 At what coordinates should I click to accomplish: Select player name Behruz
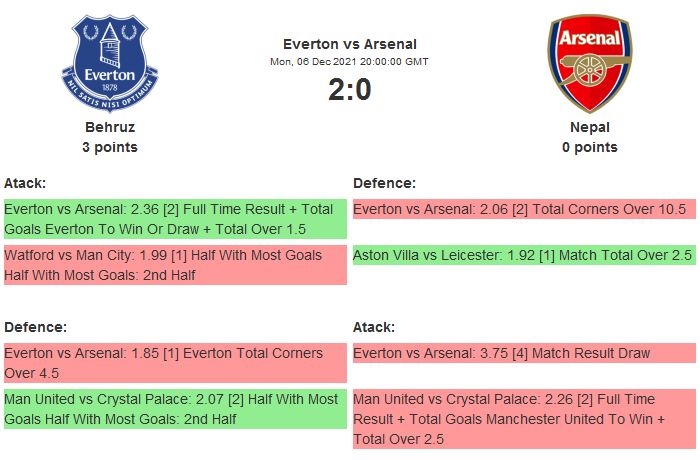[110, 127]
